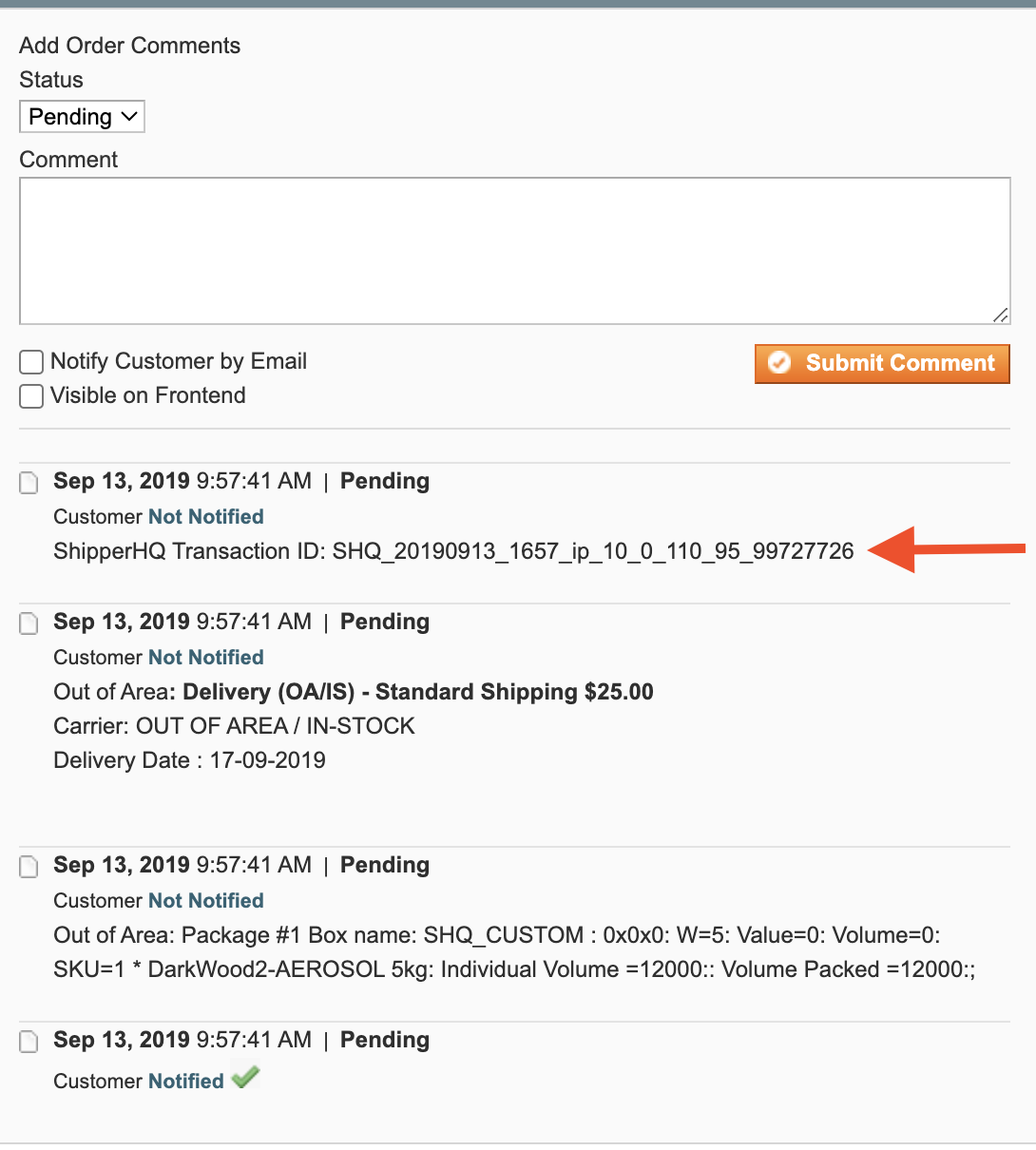This screenshot has width=1036, height=1150.
Task: Click the dropdown chevron next to Pending
Action: pyautogui.click(x=130, y=116)
